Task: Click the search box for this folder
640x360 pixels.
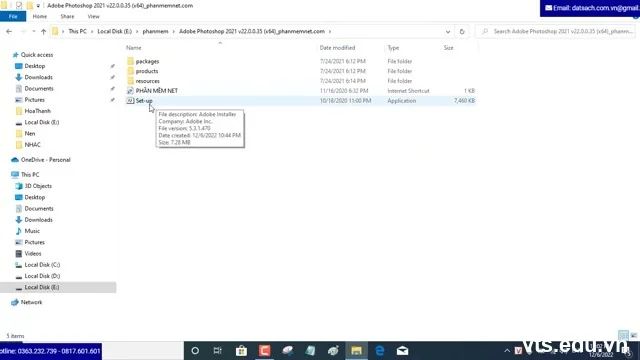Action: coord(555,31)
